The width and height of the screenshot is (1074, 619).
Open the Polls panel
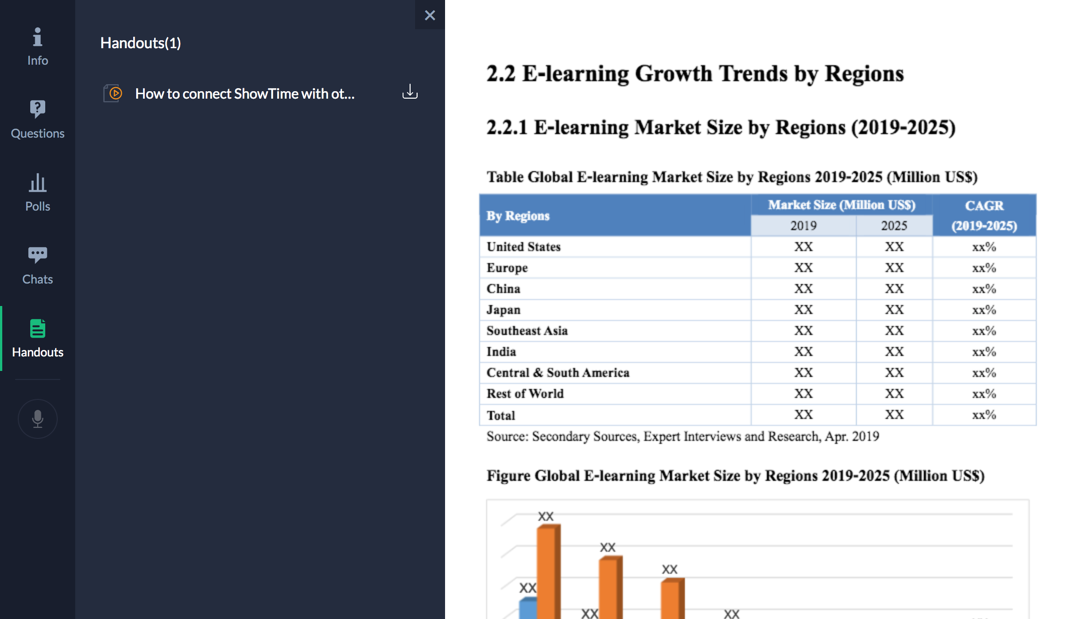point(38,192)
